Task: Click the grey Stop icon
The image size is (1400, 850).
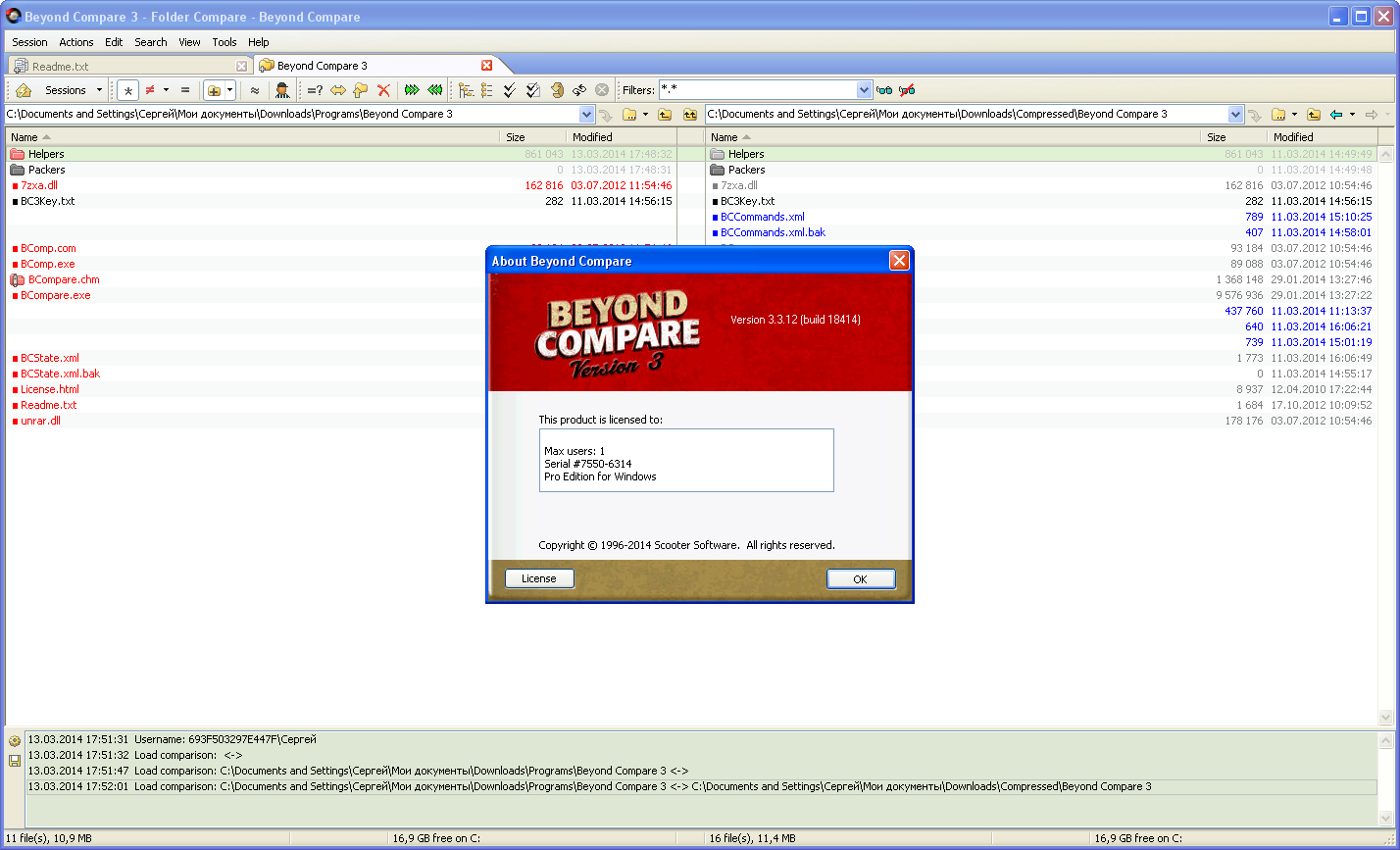Action: tap(602, 90)
